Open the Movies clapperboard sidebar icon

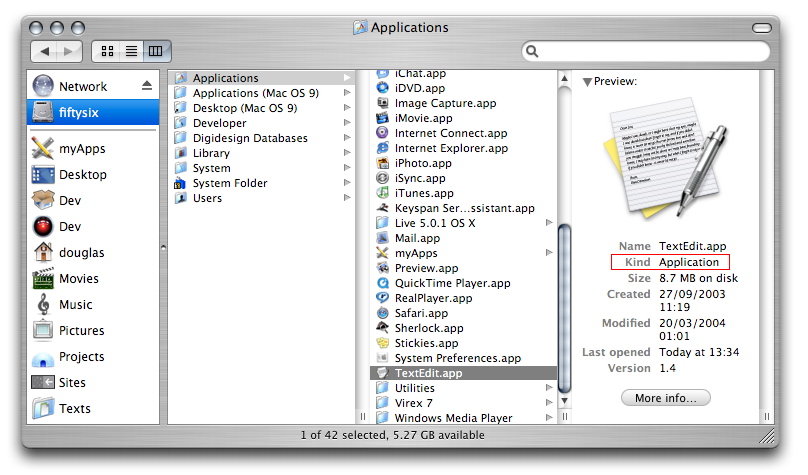(43, 279)
